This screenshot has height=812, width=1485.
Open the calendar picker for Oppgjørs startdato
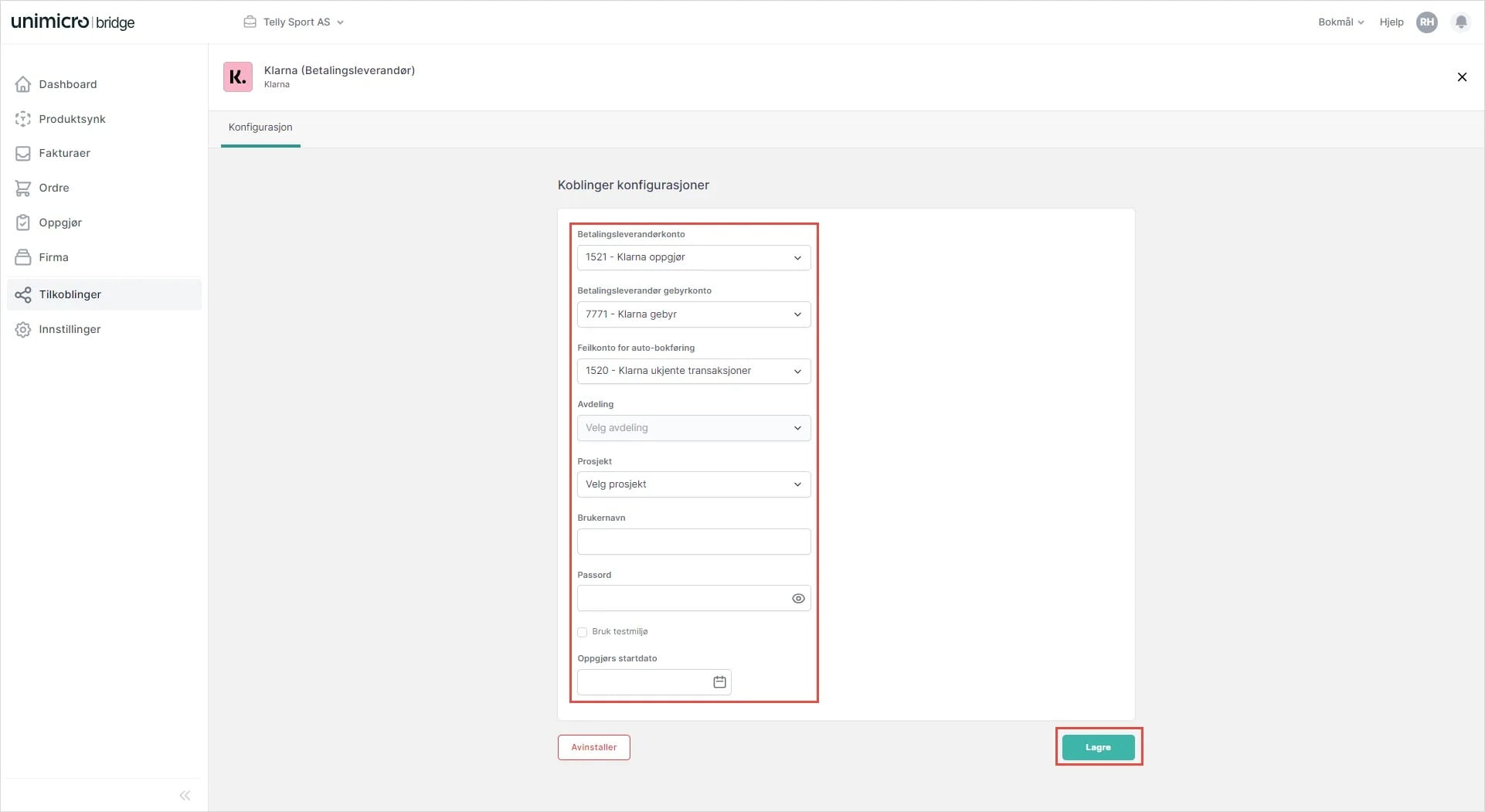point(719,682)
